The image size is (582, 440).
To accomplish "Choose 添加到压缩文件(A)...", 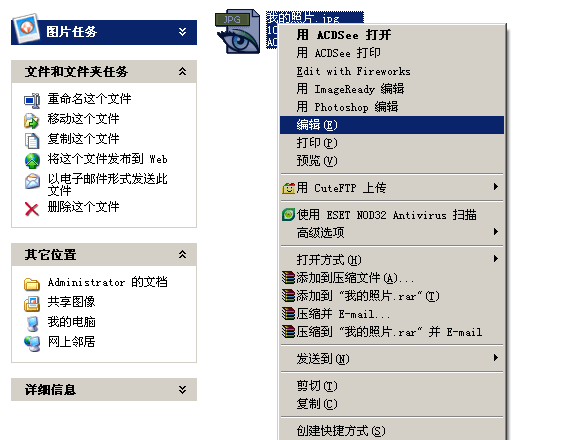I will [x=392, y=278].
